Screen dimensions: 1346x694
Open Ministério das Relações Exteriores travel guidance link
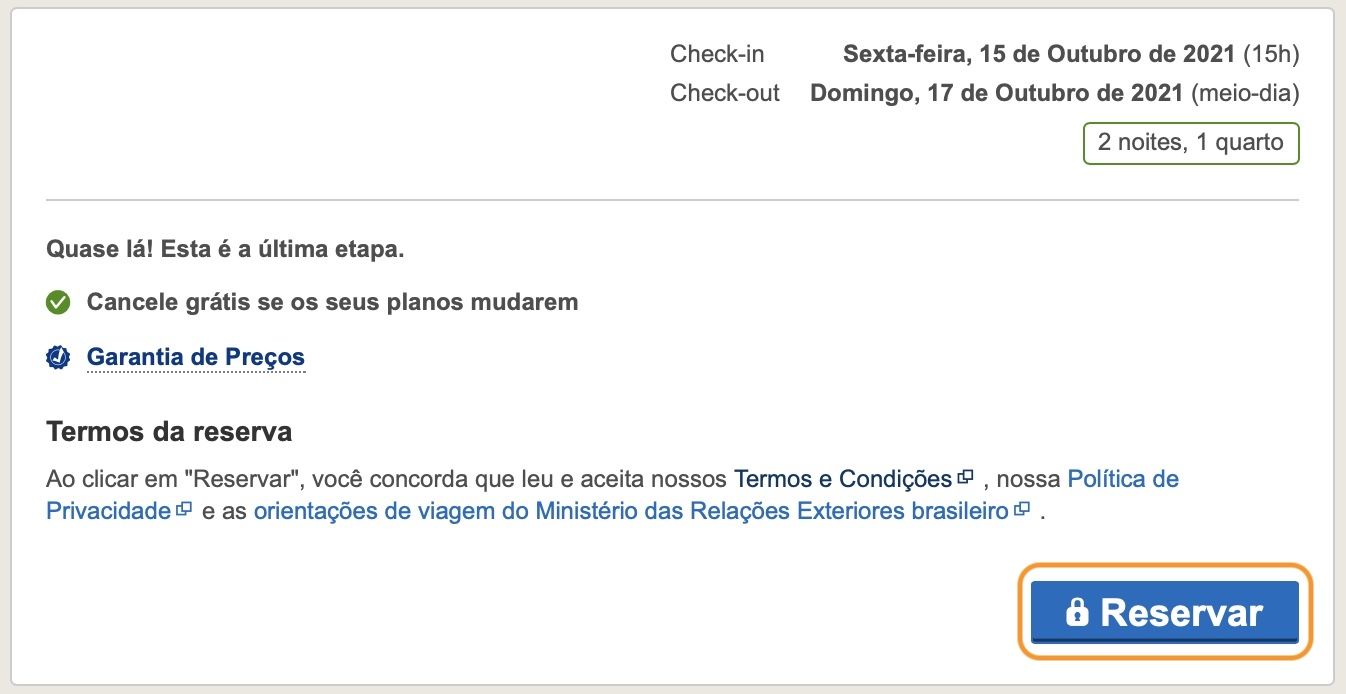[631, 511]
